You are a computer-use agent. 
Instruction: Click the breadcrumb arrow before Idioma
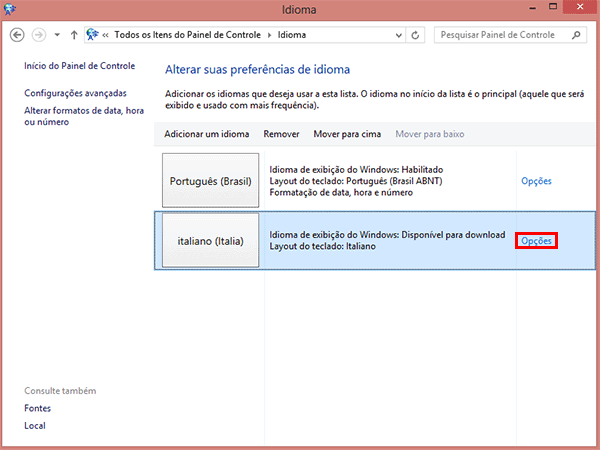tap(269, 35)
